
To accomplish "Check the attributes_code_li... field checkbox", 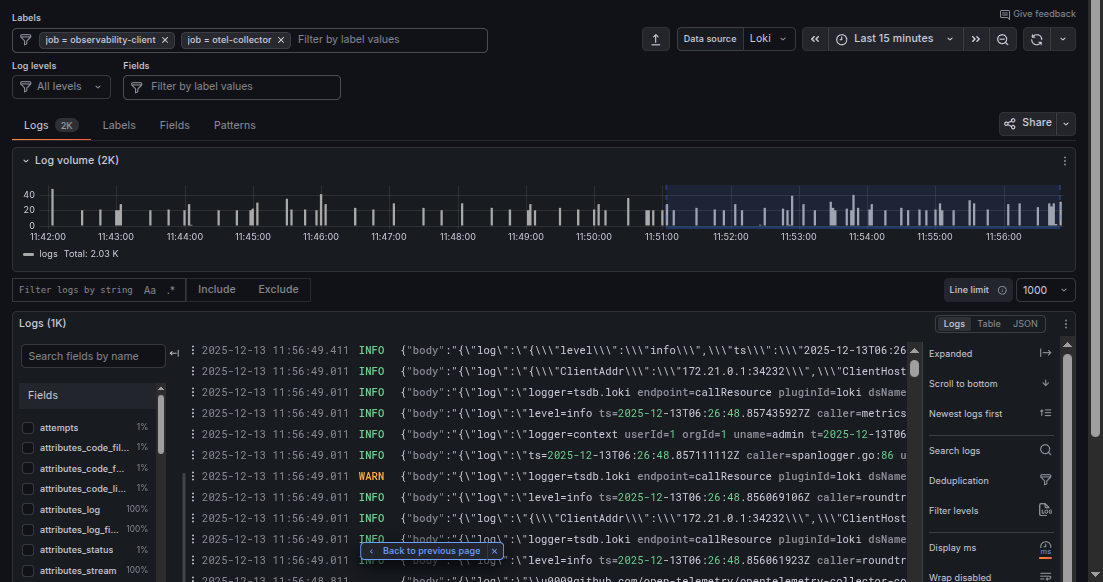I will pos(28,489).
